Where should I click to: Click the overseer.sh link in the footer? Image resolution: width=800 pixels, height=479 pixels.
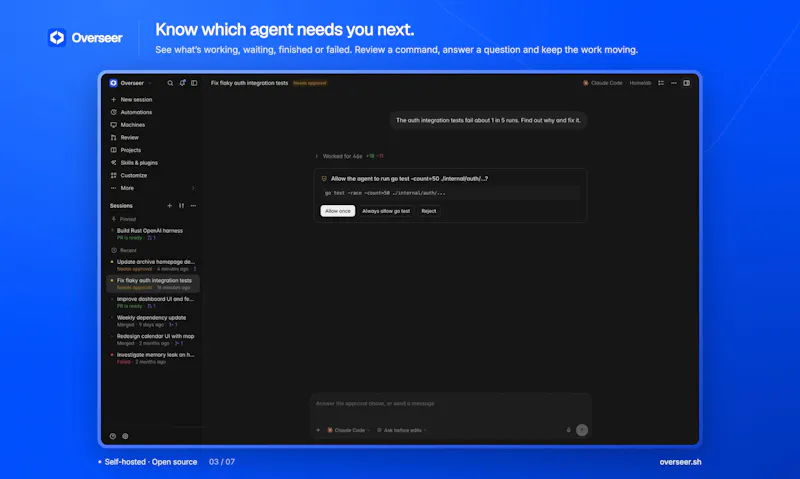[x=680, y=462]
